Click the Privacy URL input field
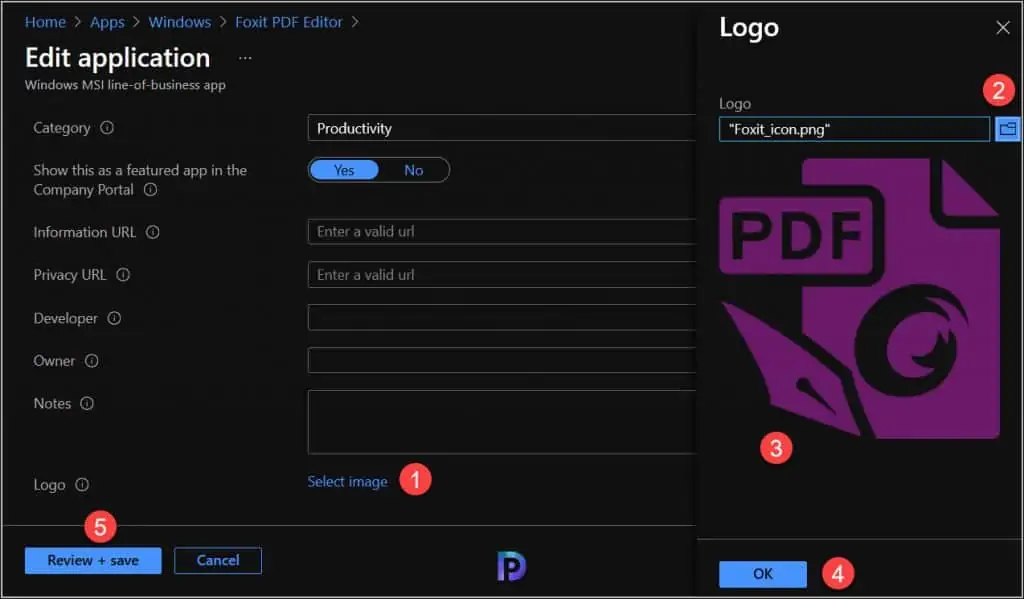Image resolution: width=1024 pixels, height=599 pixels. (x=502, y=275)
